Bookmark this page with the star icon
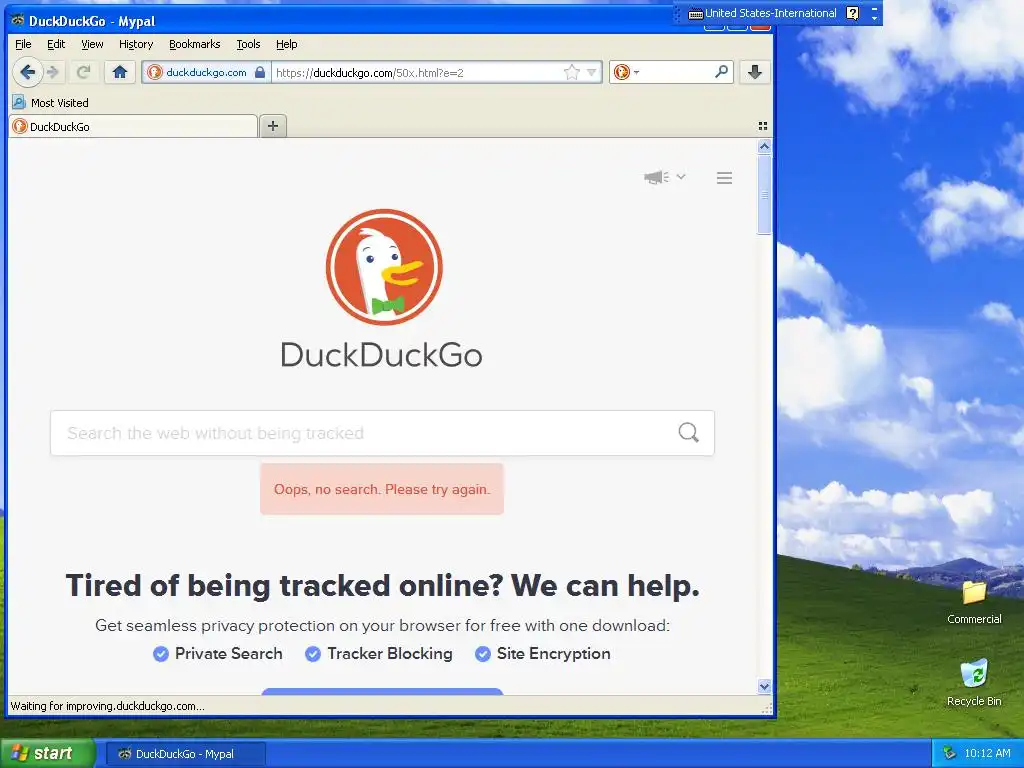This screenshot has width=1024, height=768. 571,72
